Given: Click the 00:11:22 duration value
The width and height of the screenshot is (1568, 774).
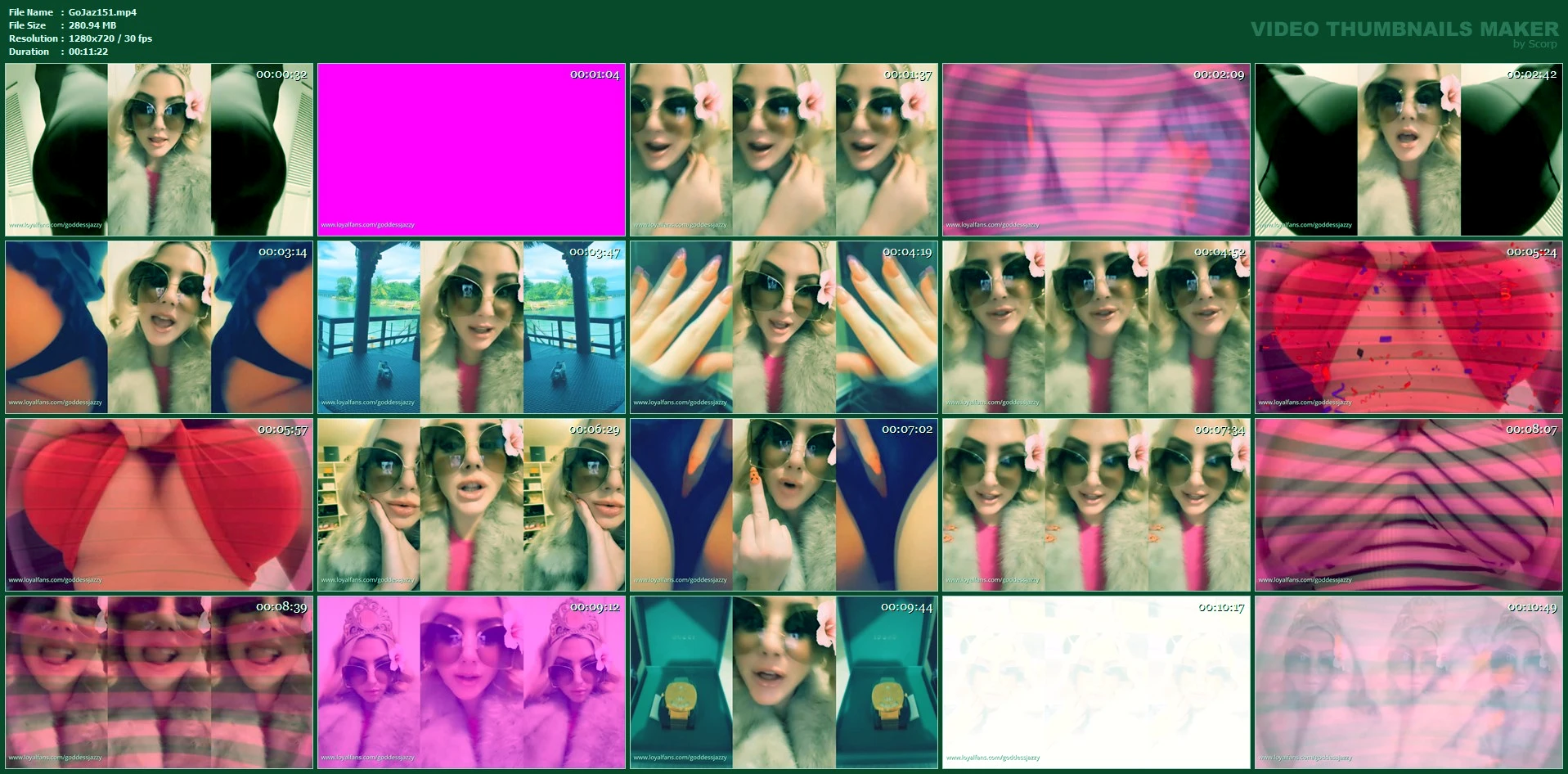Looking at the screenshot, I should click(88, 52).
